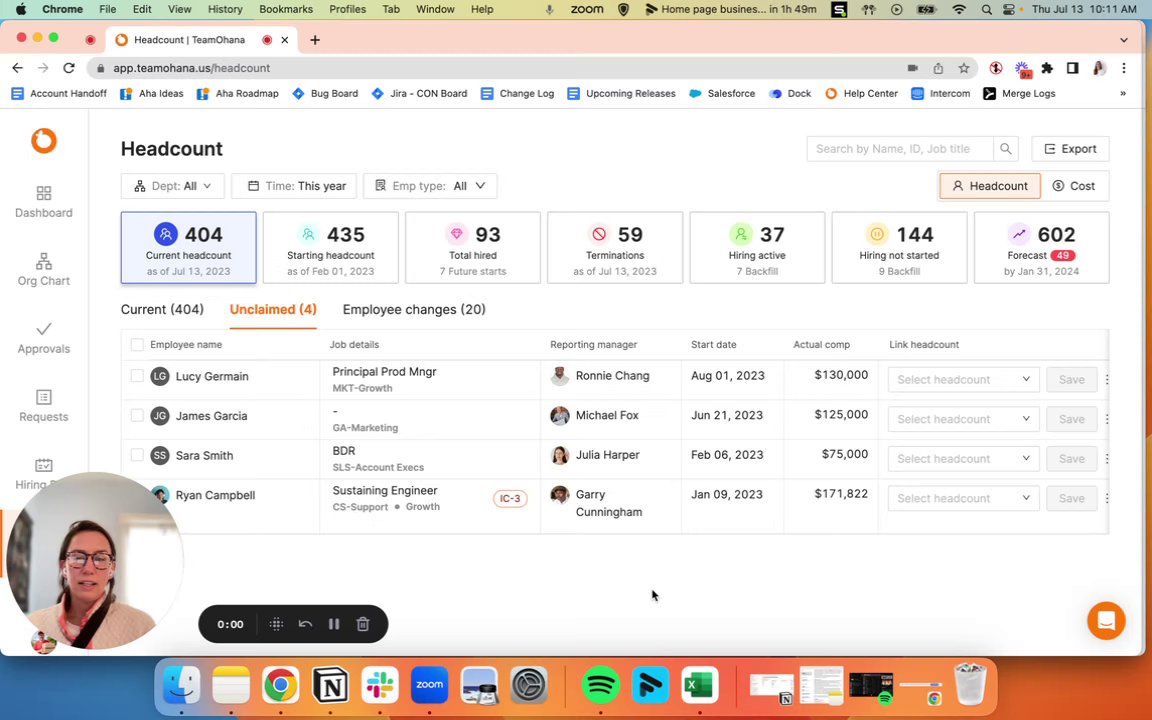
Task: Open the Time: This year filter
Action: (x=294, y=186)
